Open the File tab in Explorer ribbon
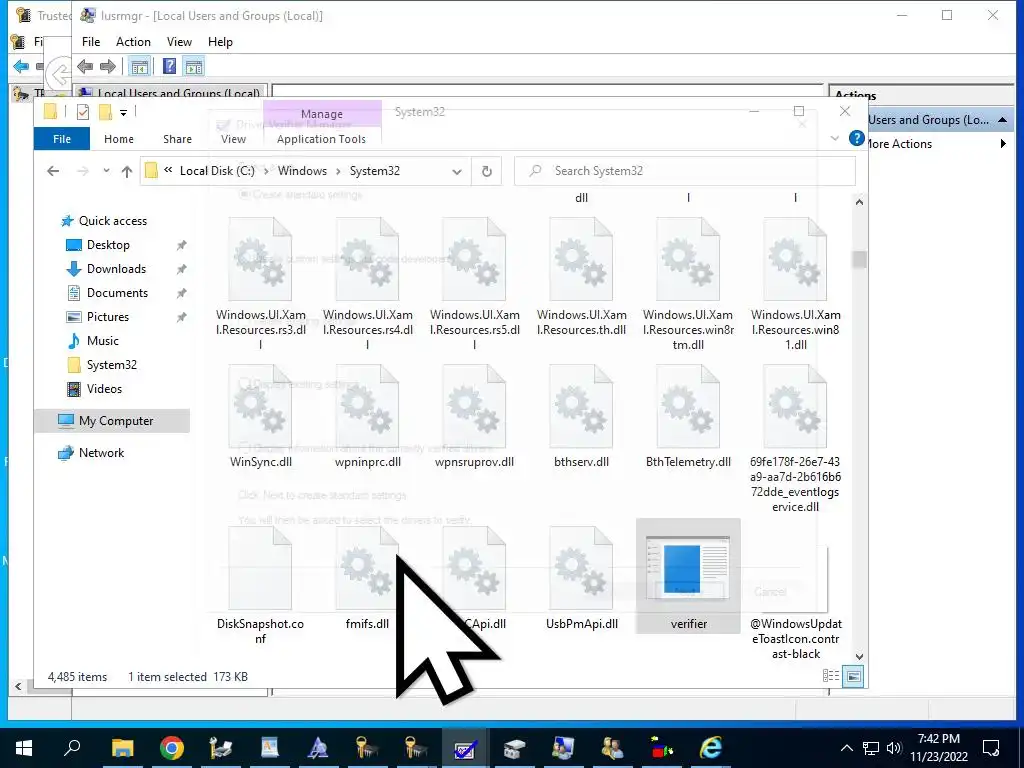 (62, 139)
